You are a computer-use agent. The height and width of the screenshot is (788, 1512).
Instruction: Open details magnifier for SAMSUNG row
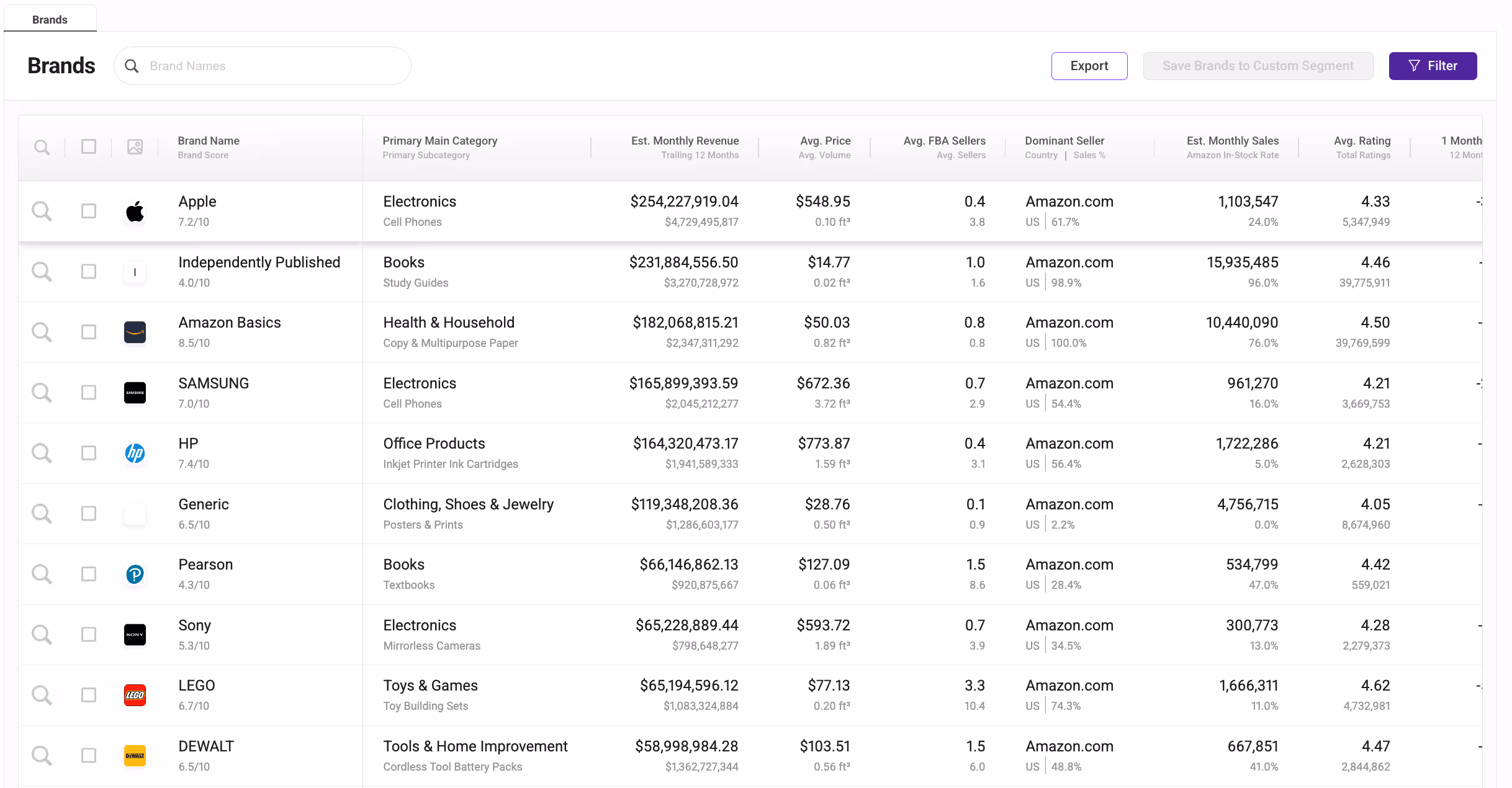(x=42, y=393)
